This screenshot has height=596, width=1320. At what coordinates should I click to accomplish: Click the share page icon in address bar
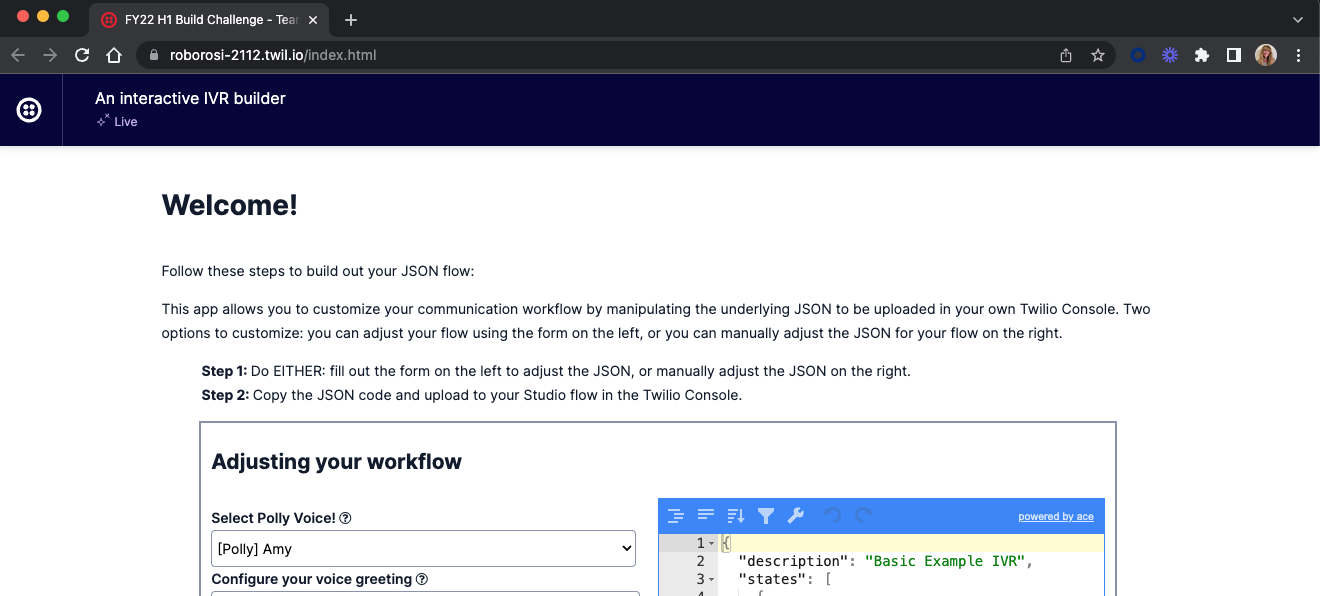(1066, 55)
